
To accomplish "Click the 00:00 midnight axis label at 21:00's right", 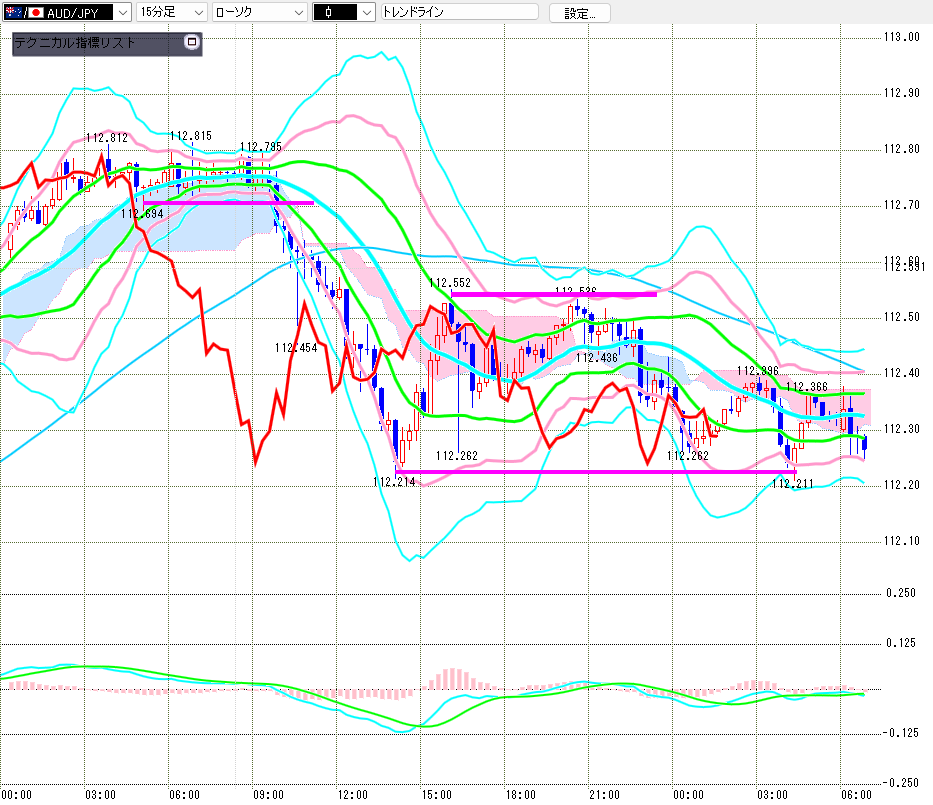I will [688, 795].
